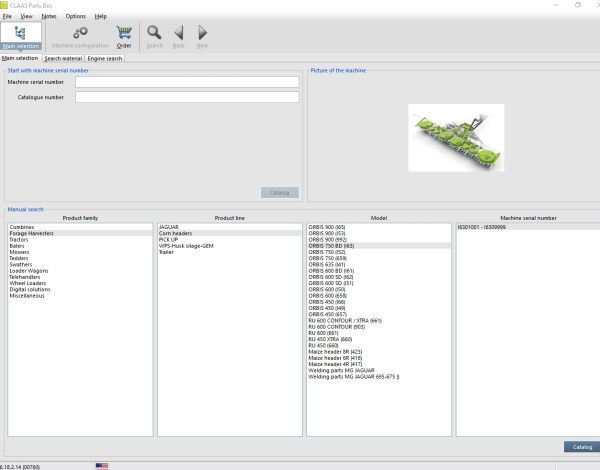Focus the Machine serial number input field

point(187,82)
